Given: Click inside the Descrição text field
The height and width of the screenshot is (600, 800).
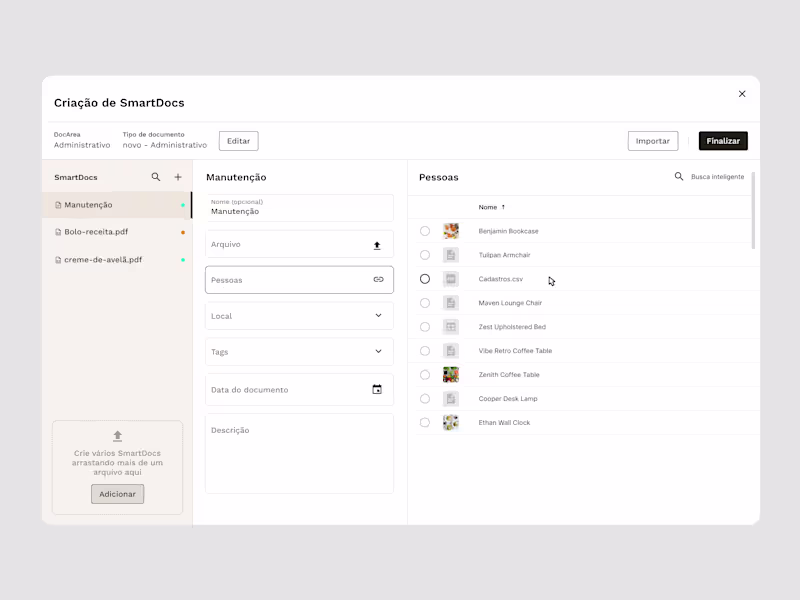Looking at the screenshot, I should coord(299,450).
